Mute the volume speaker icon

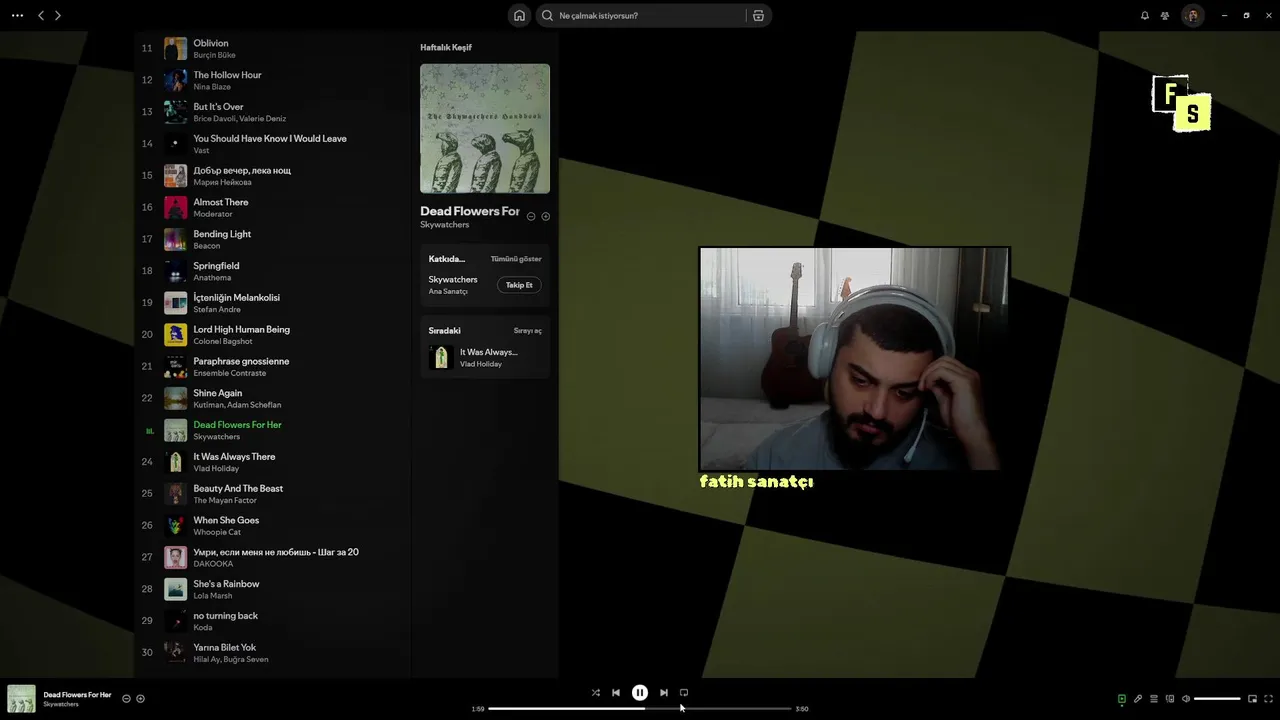tap(1186, 699)
